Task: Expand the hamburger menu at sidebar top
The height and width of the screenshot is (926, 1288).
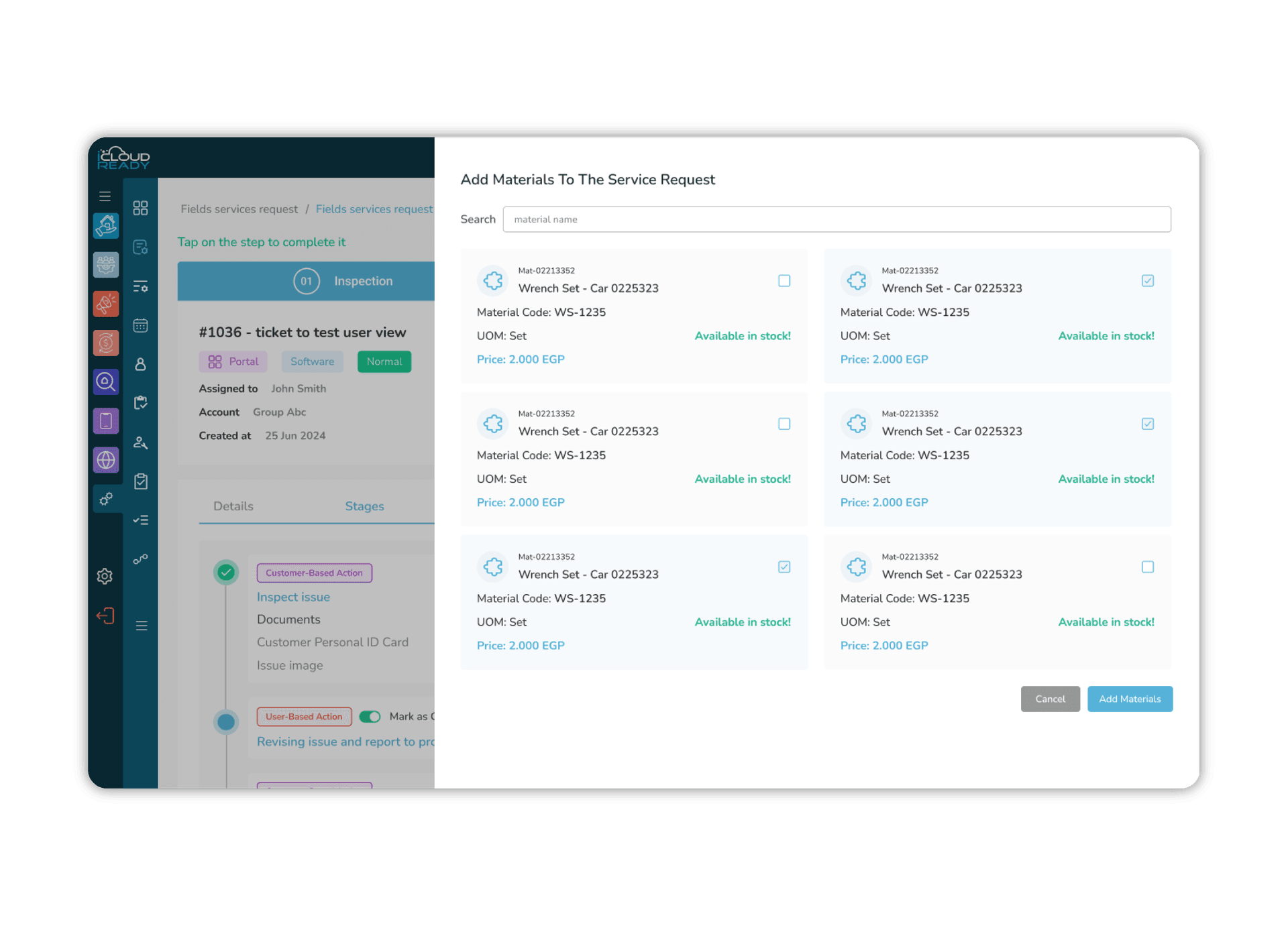Action: 105,195
